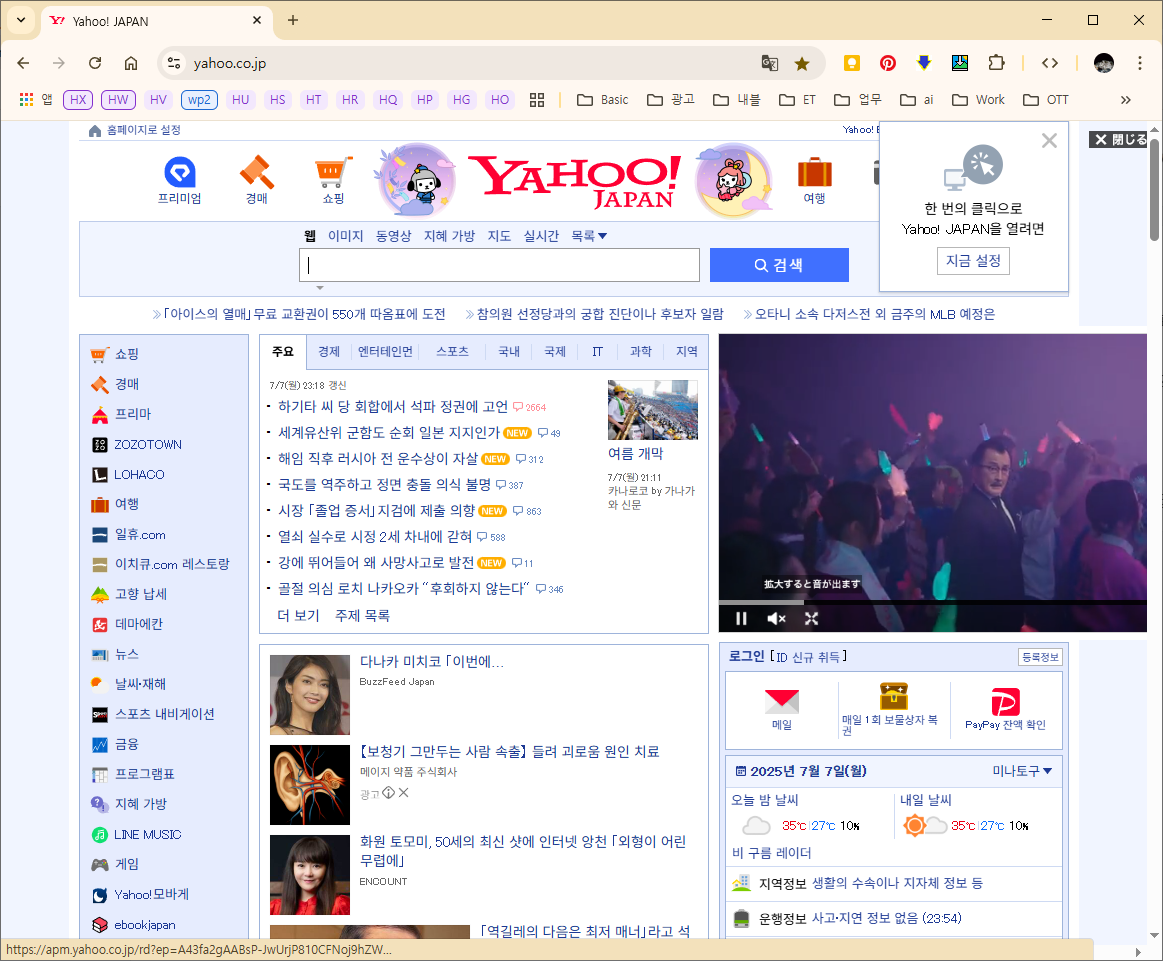Select the 경제 news tab
Image resolution: width=1163 pixels, height=961 pixels.
point(329,351)
